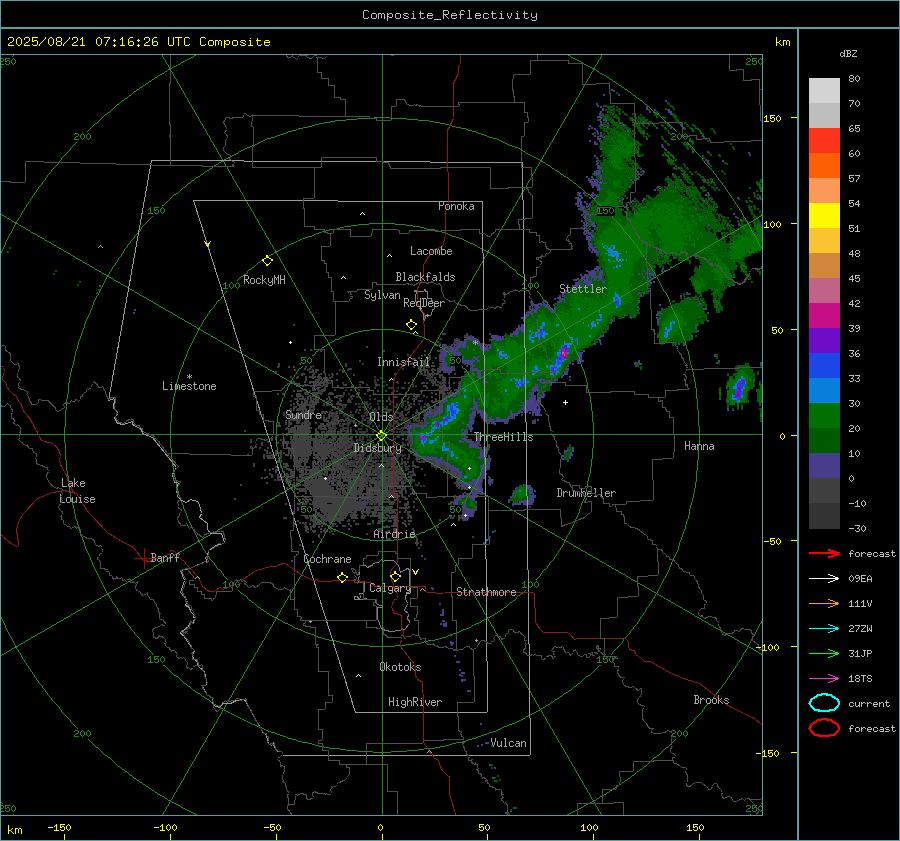Screen dimensions: 900x841
Task: Select the bright yellow 54-51 dBZ swatch
Action: pyautogui.click(x=824, y=216)
